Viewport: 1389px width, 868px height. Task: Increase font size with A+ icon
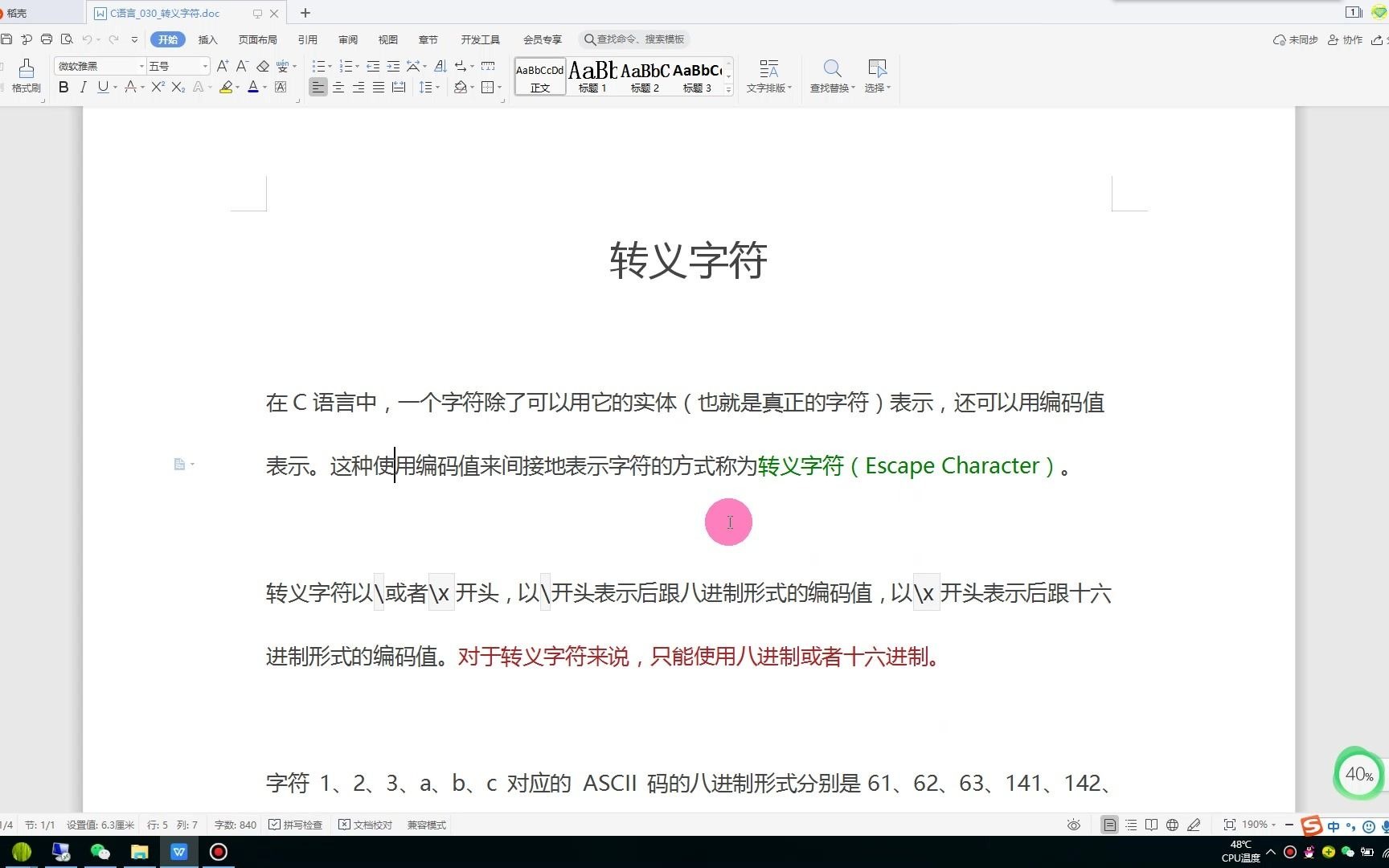[223, 66]
